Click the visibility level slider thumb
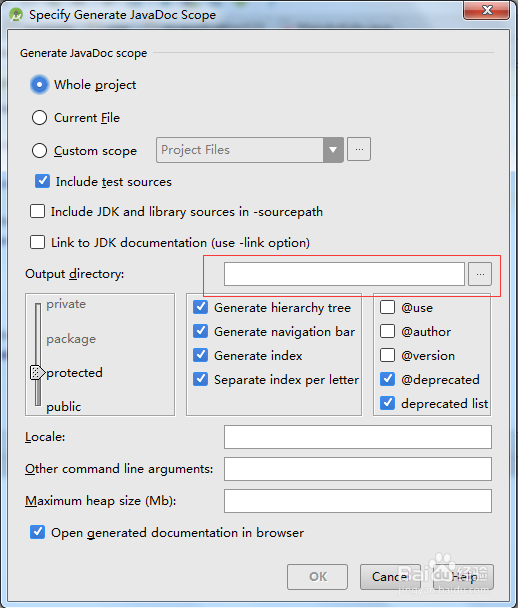This screenshot has width=518, height=608. pos(37,373)
